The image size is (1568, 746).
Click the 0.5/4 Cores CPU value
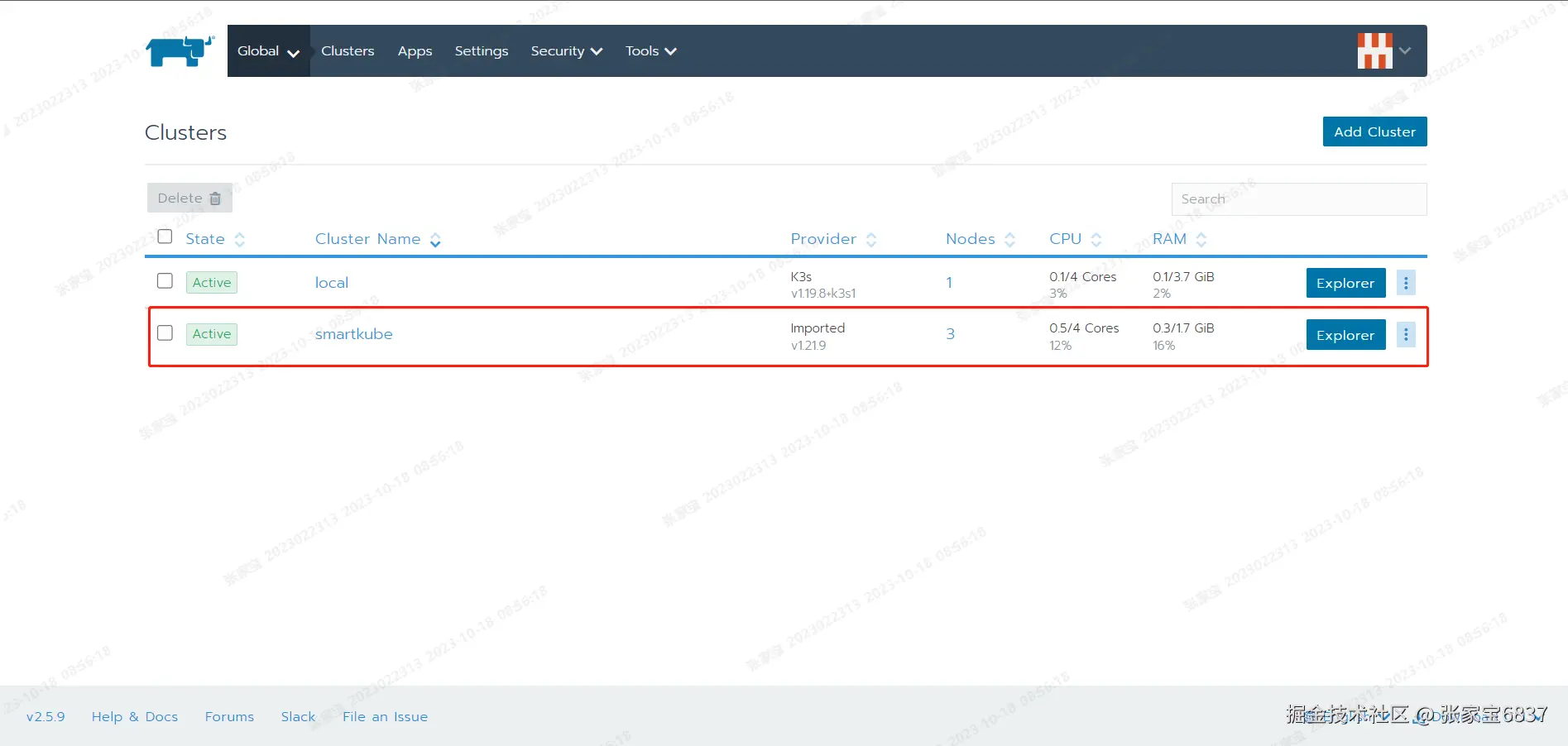1084,328
